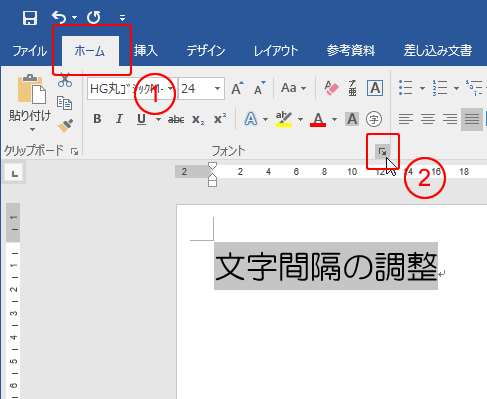The width and height of the screenshot is (487, 399).
Task: Open the Undo history dropdown arrow
Action: pos(74,17)
